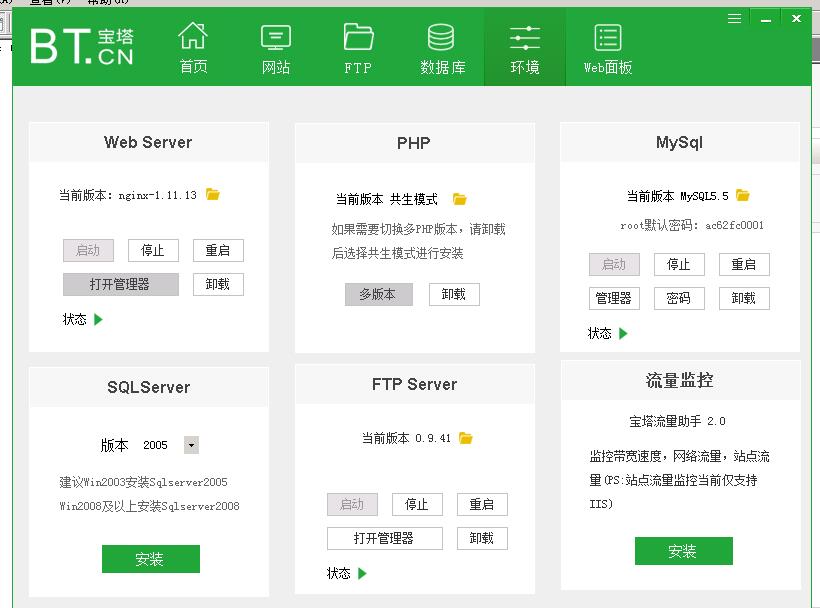
Task: Stop FTP Server with 停止
Action: pos(417,504)
